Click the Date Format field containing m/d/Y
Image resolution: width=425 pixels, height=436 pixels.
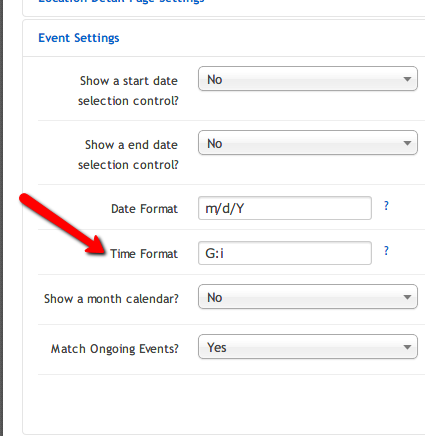(x=285, y=208)
